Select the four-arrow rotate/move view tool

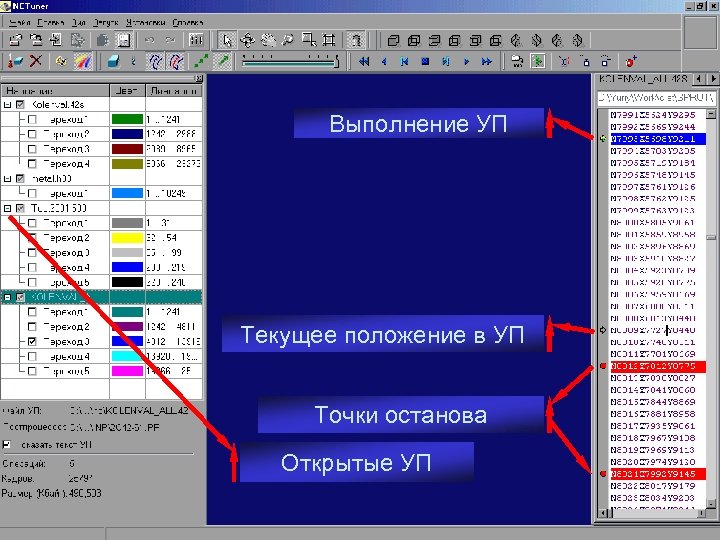[x=247, y=40]
